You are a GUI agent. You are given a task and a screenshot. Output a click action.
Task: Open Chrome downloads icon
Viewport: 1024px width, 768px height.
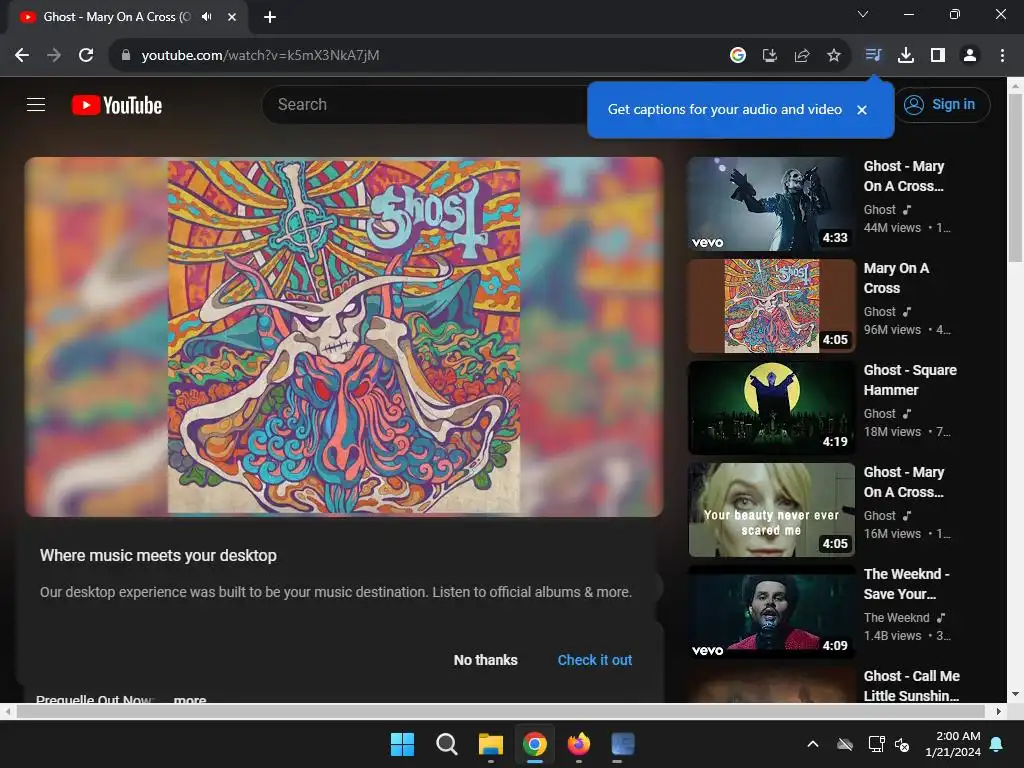tap(905, 56)
